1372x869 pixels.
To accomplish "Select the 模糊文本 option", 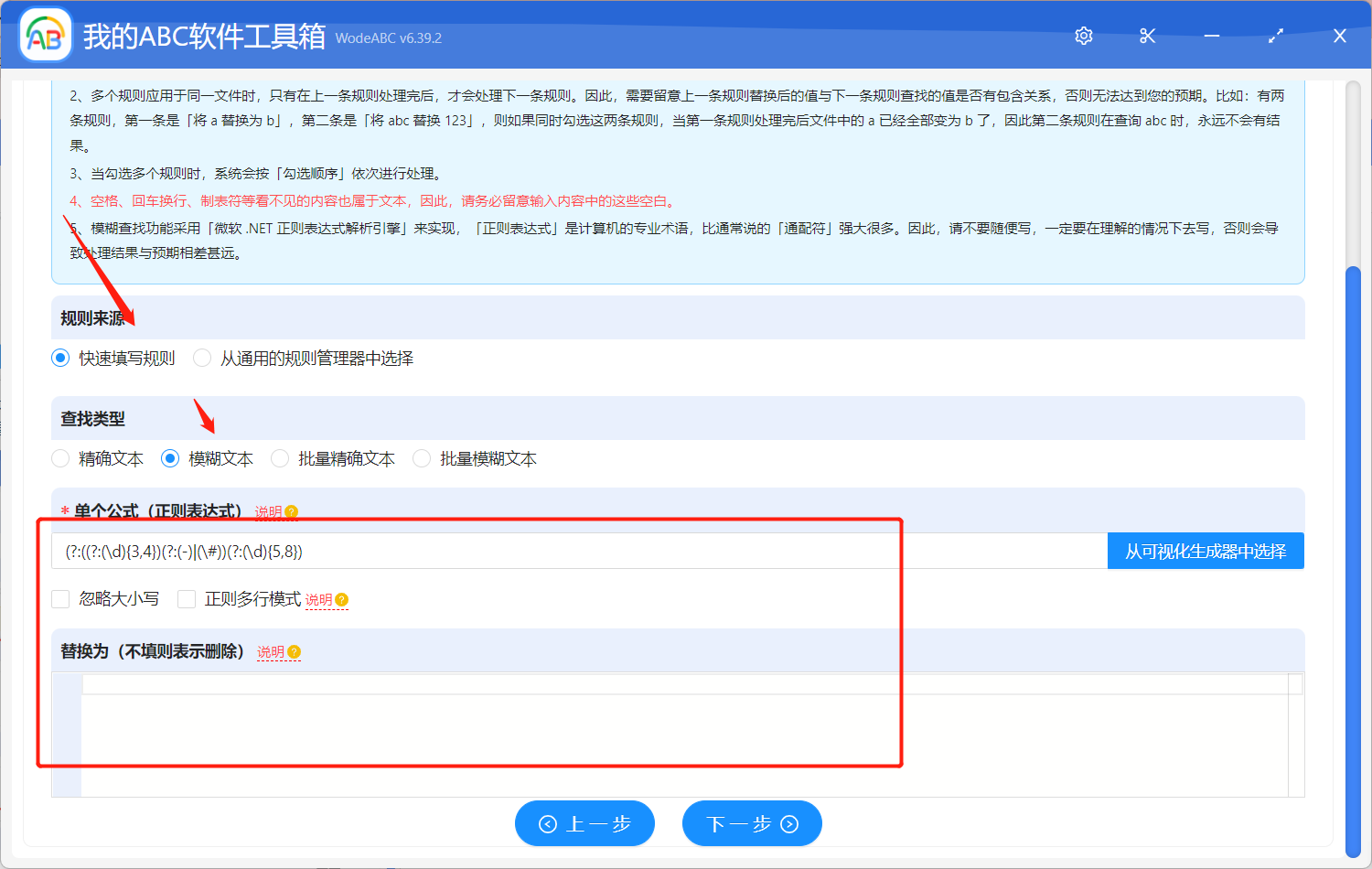I will 170,458.
